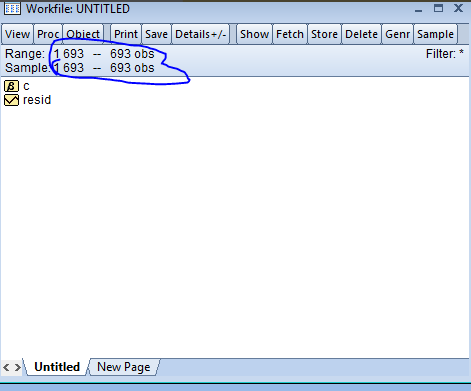Click the Genr button
Viewport: 471px width, 391px height.
click(x=397, y=34)
